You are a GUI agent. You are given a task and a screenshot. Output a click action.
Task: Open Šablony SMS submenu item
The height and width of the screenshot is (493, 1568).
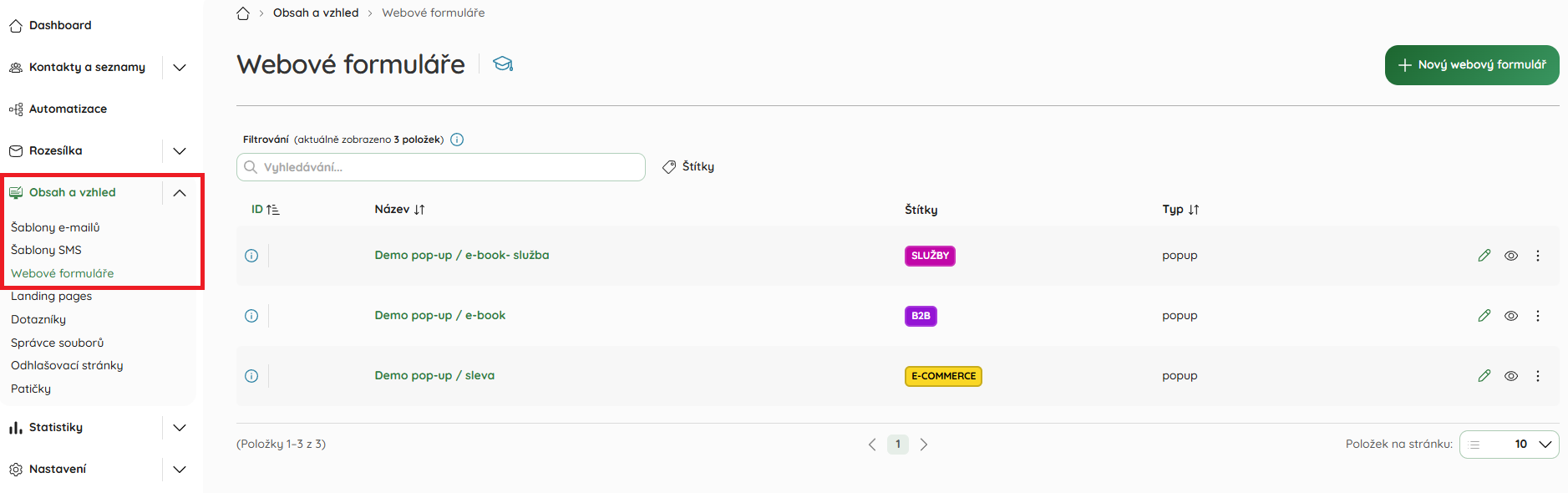coord(46,250)
